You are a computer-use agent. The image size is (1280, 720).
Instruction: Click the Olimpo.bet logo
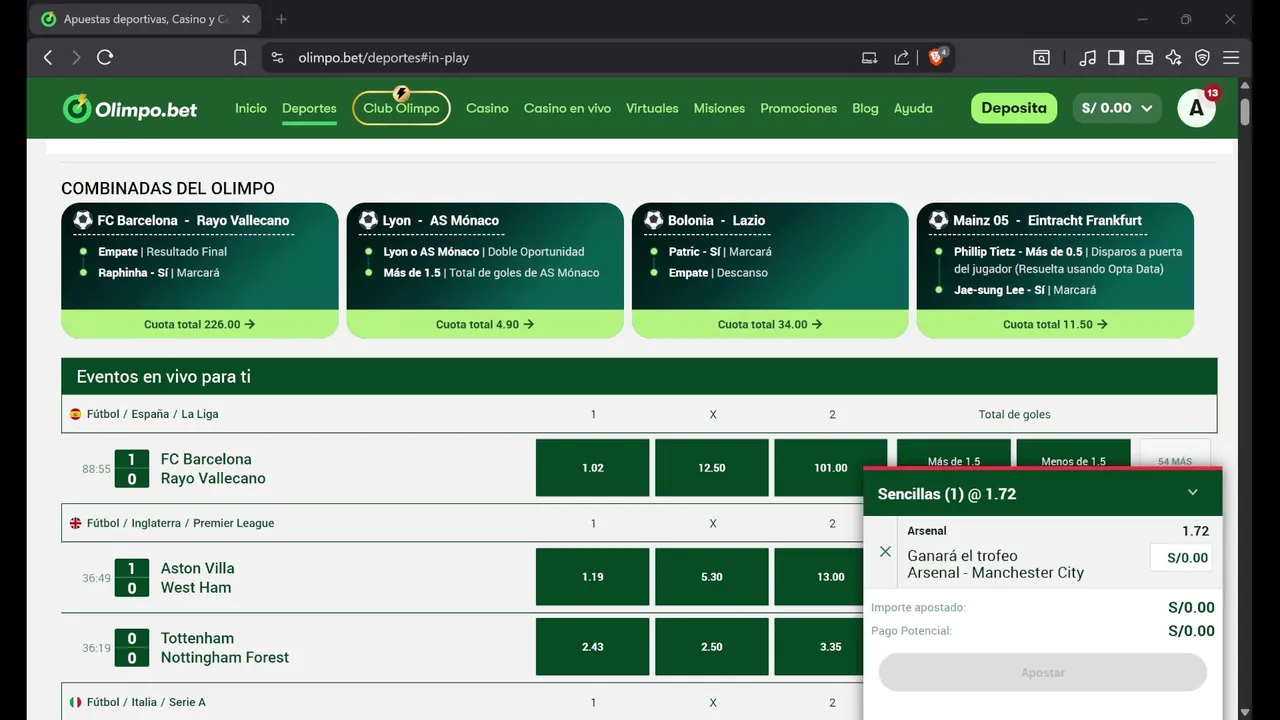pyautogui.click(x=130, y=109)
